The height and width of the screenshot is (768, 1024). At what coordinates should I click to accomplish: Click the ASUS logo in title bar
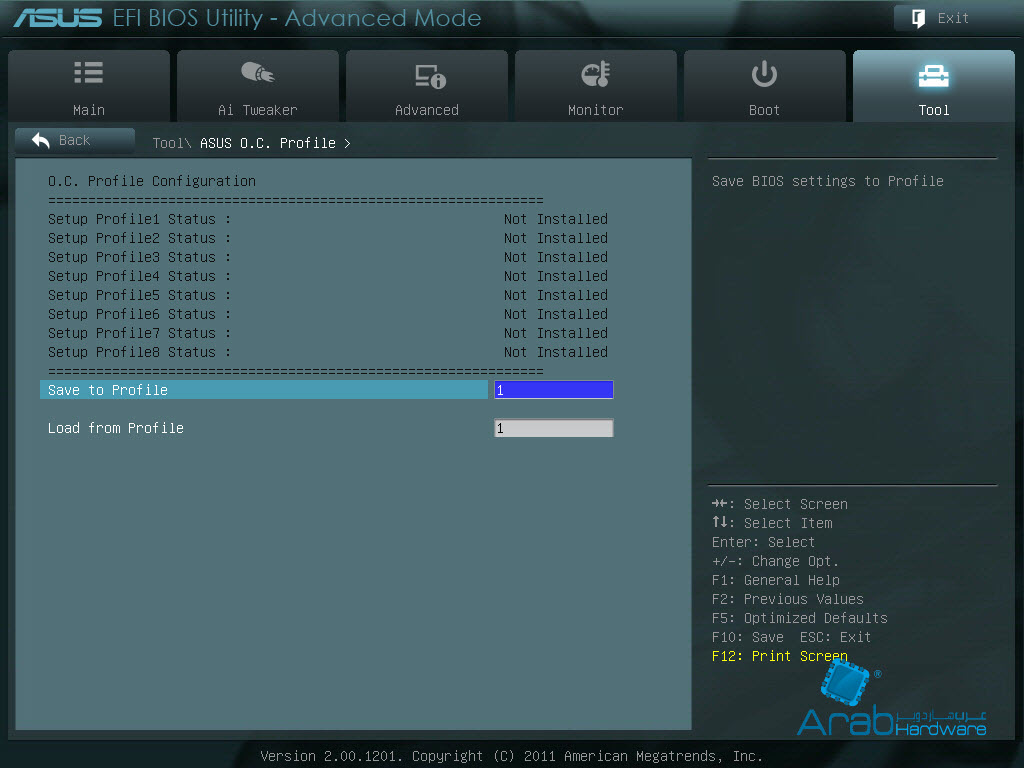[x=58, y=18]
